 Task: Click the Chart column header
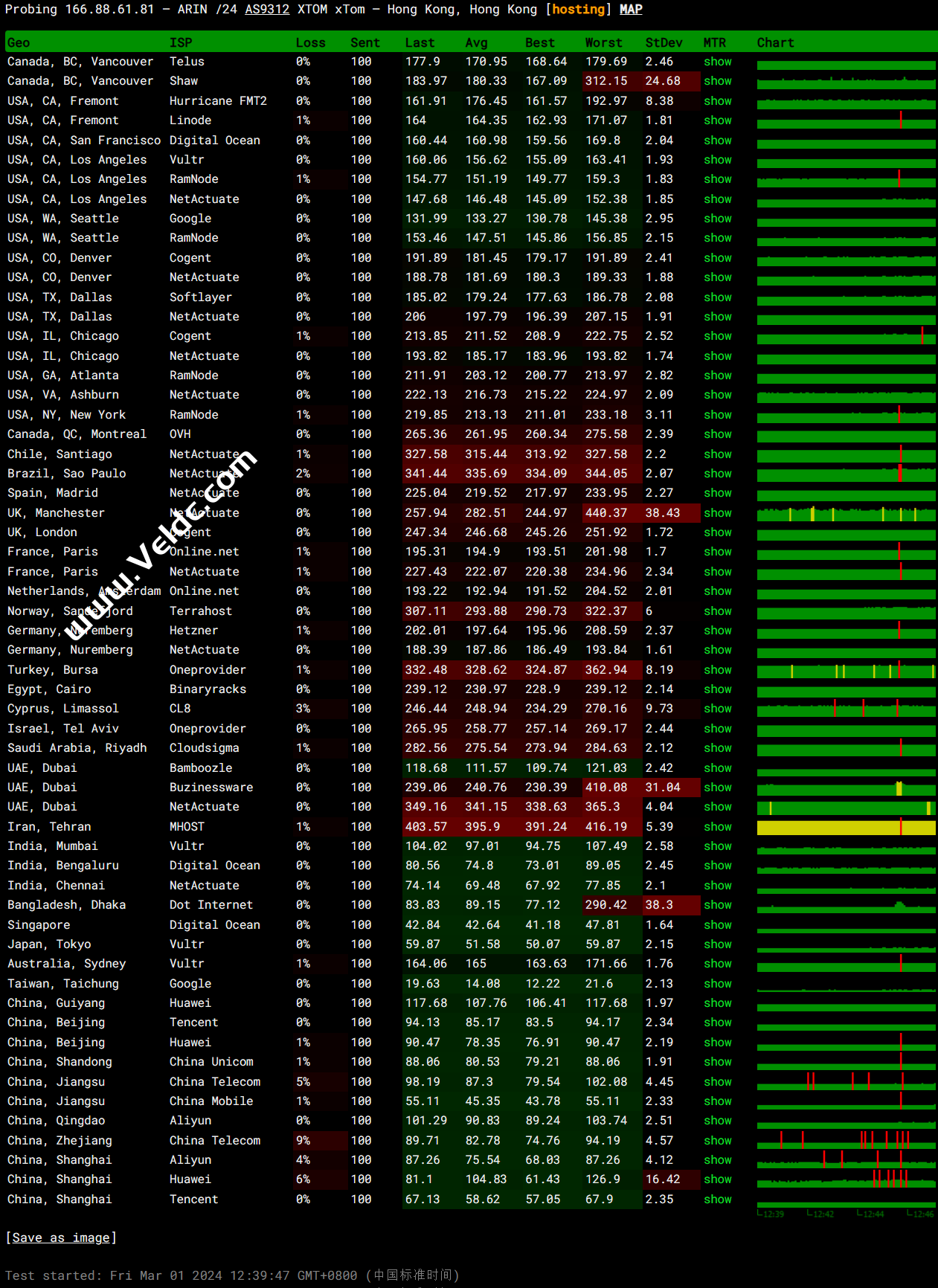click(776, 42)
